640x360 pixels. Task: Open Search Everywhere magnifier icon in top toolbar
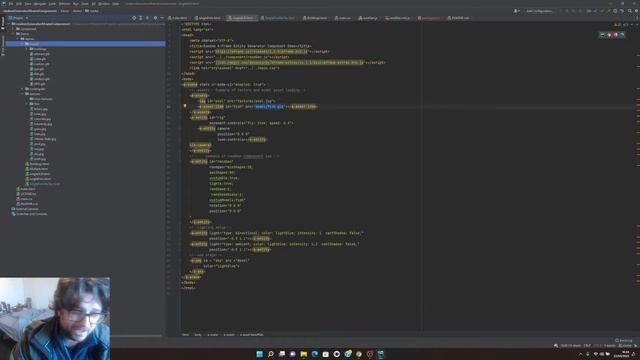(x=630, y=11)
